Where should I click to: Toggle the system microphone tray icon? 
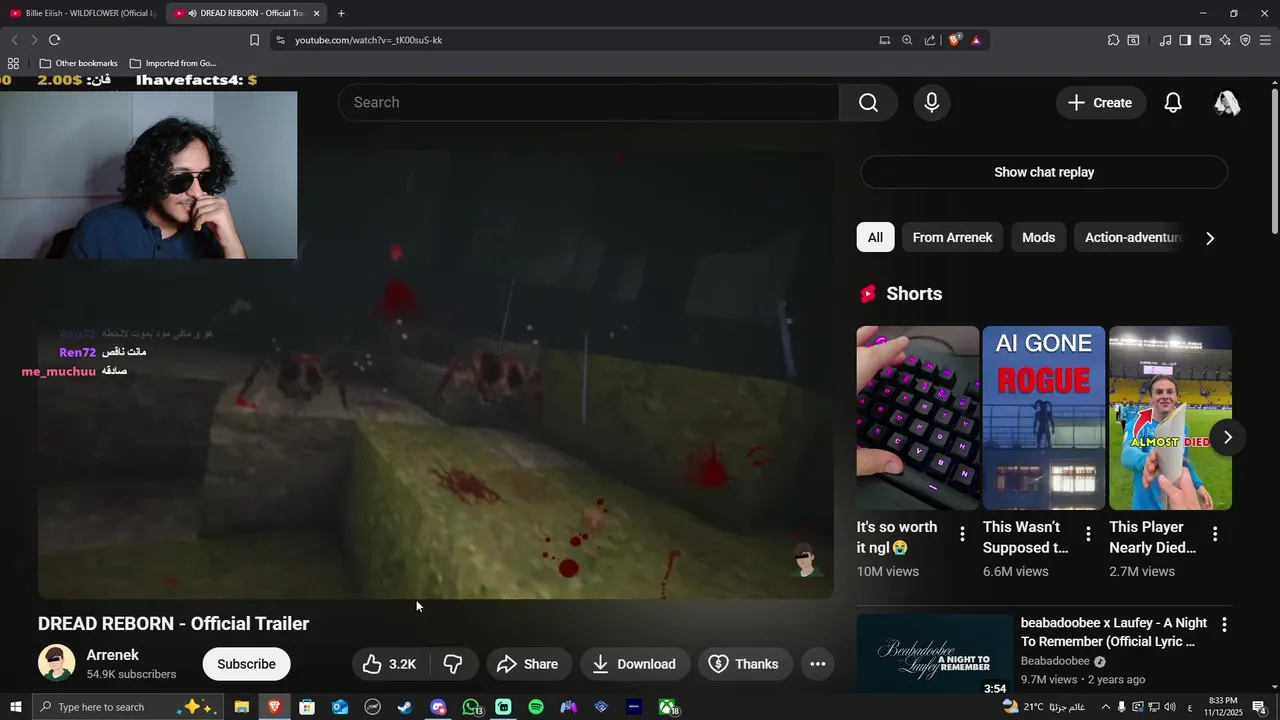pos(1121,707)
